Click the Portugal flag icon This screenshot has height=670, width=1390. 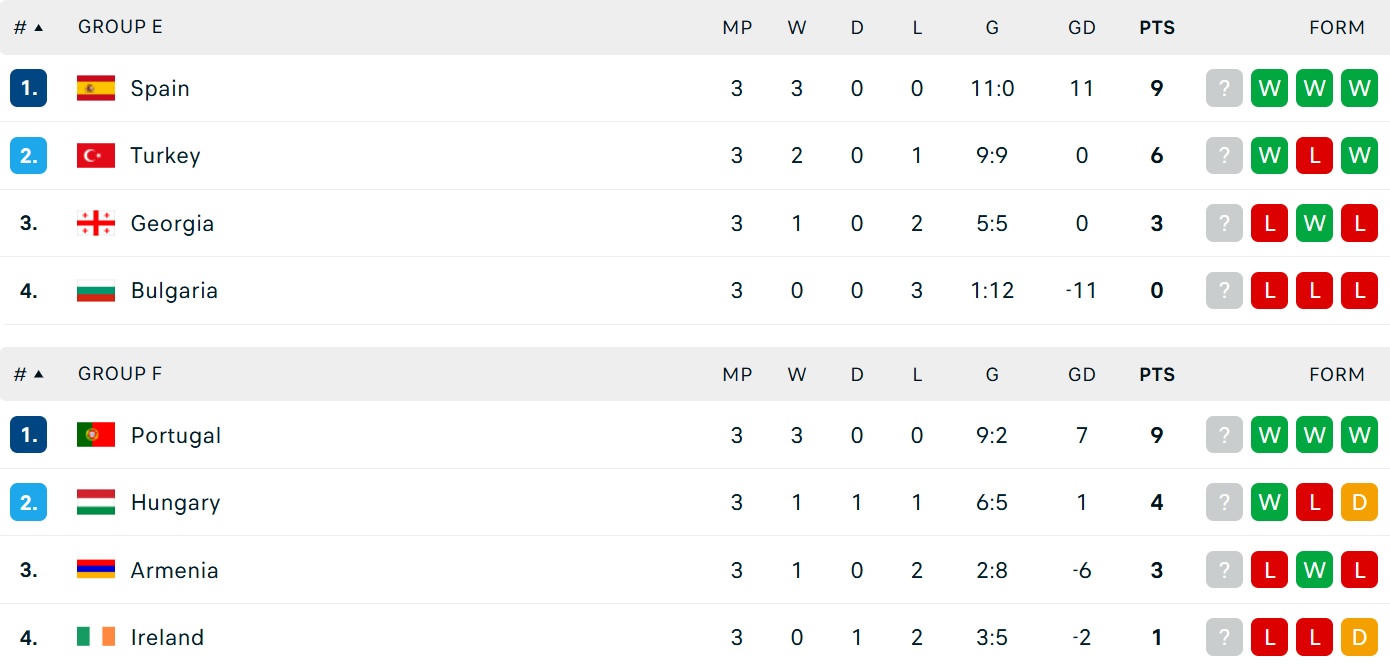96,435
